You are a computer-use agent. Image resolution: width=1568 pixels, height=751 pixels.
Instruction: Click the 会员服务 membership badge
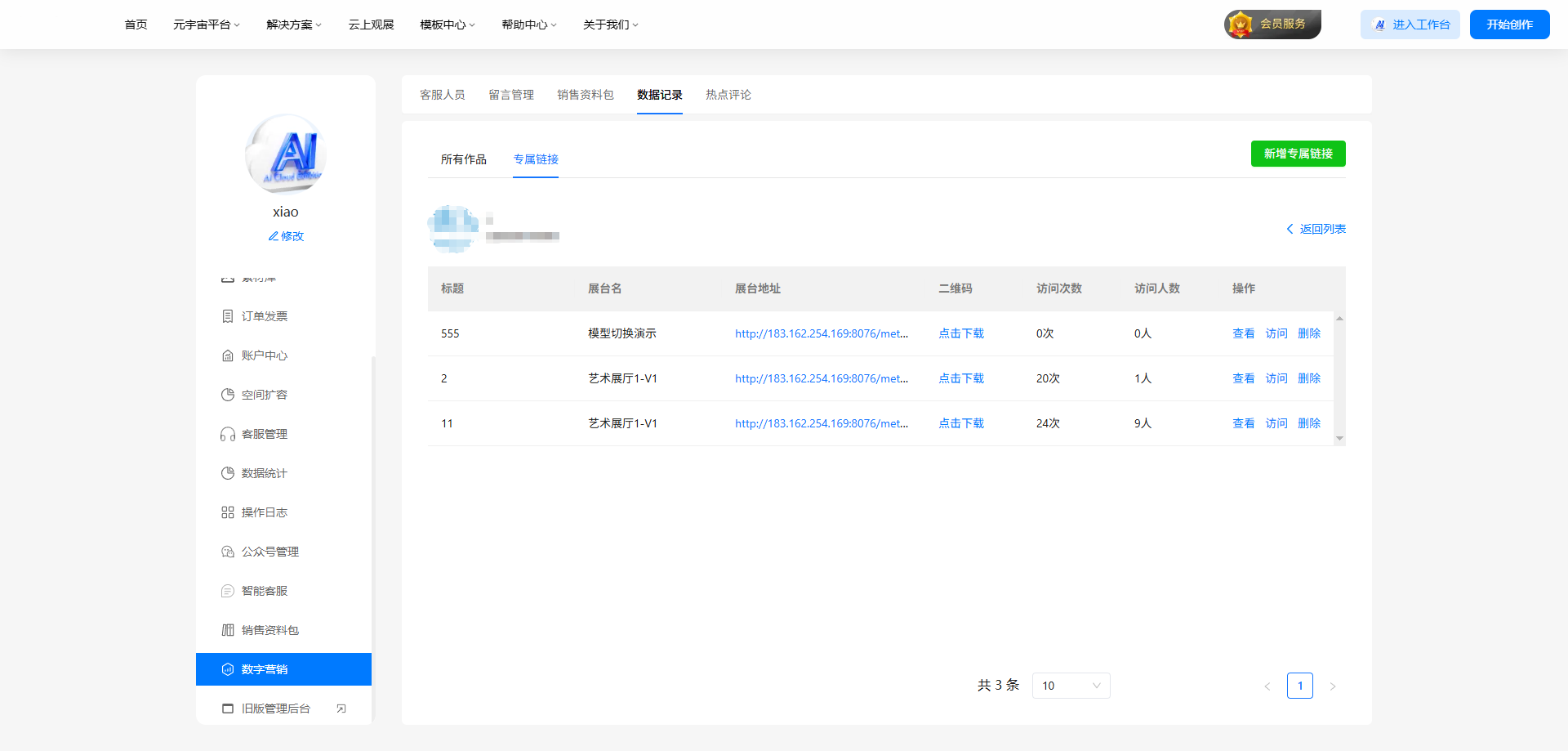(x=1272, y=25)
